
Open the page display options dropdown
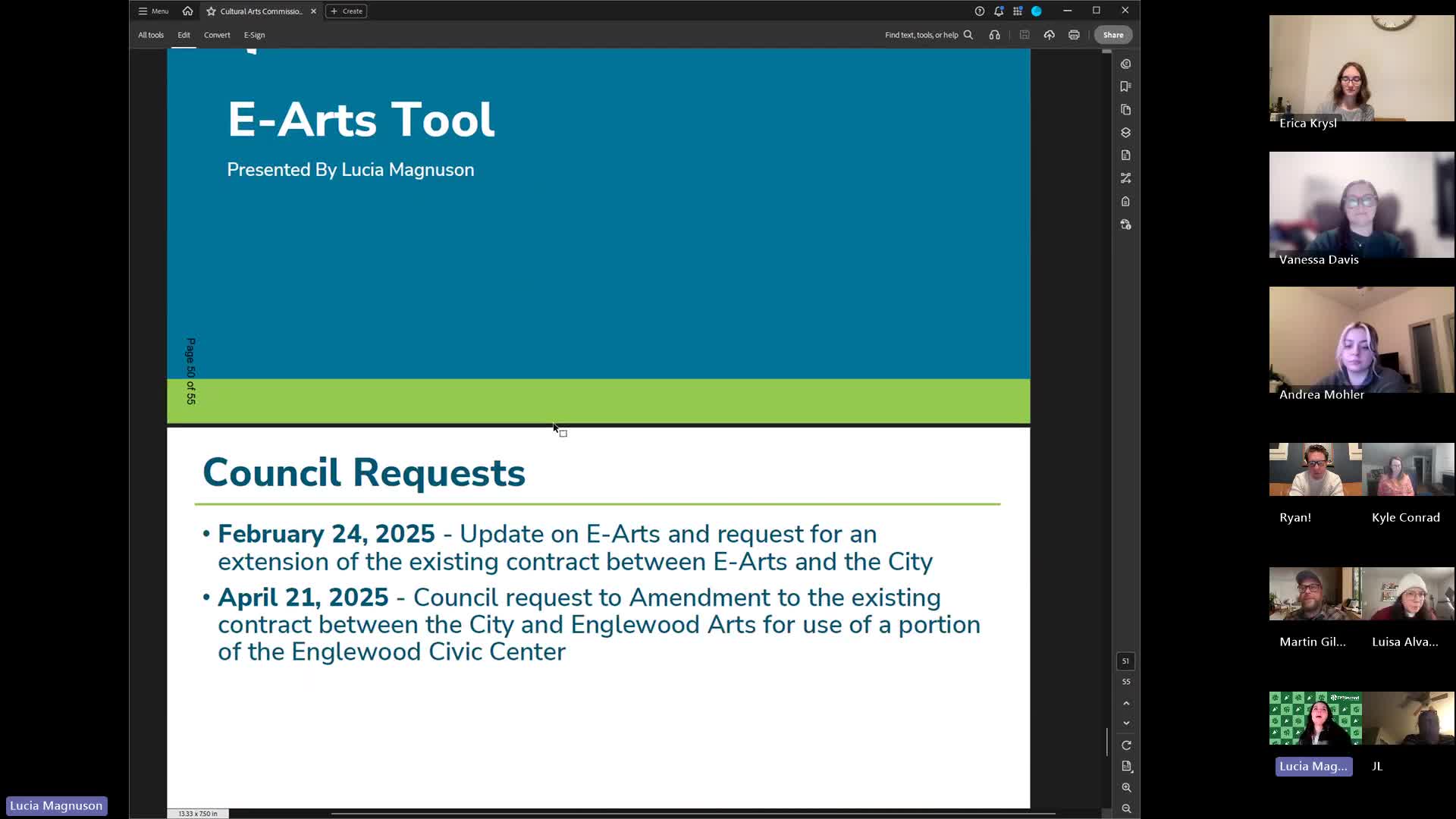(x=1126, y=767)
